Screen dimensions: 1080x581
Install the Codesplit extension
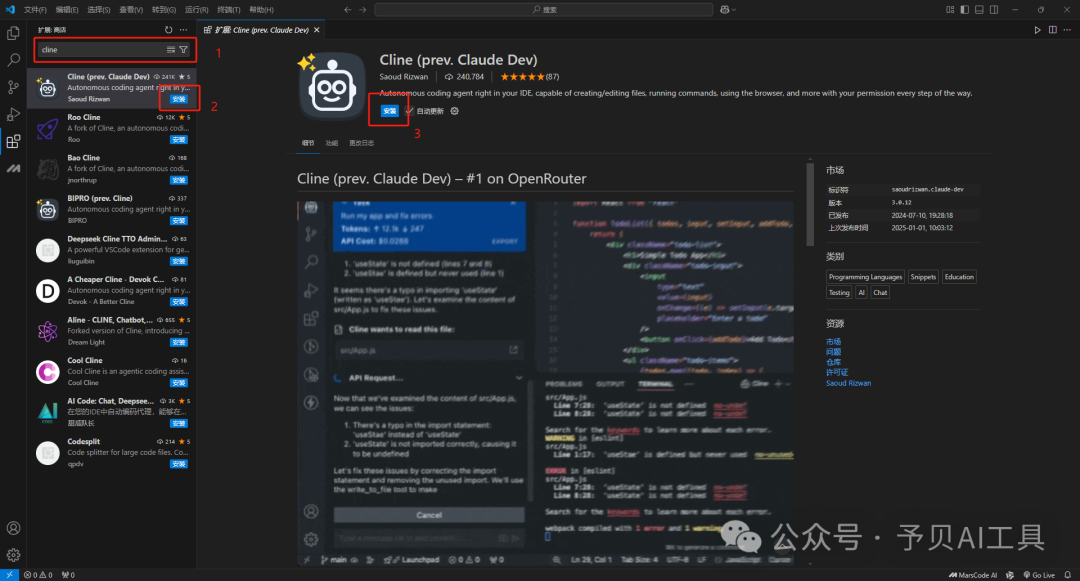tap(179, 464)
